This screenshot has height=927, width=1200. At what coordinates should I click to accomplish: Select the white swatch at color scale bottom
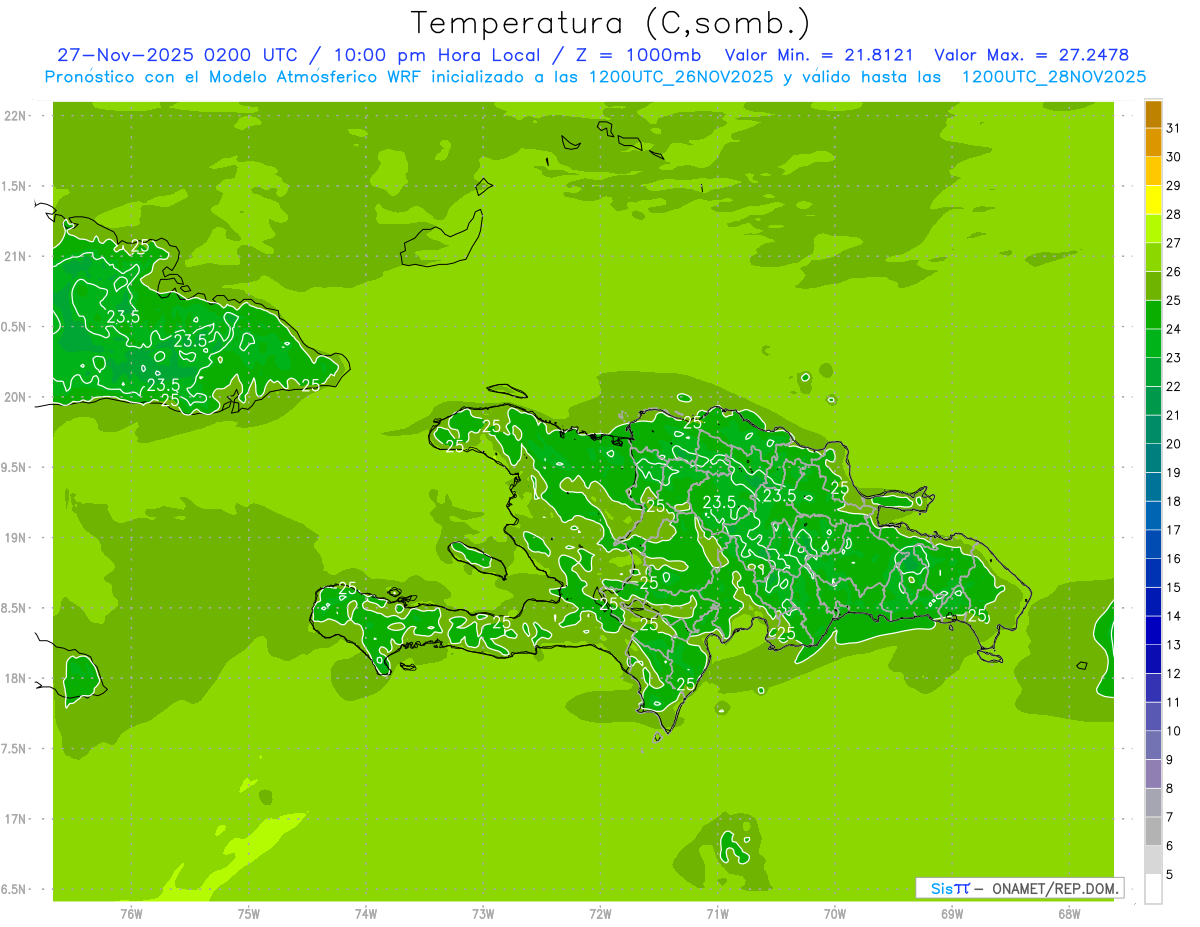[x=1153, y=888]
